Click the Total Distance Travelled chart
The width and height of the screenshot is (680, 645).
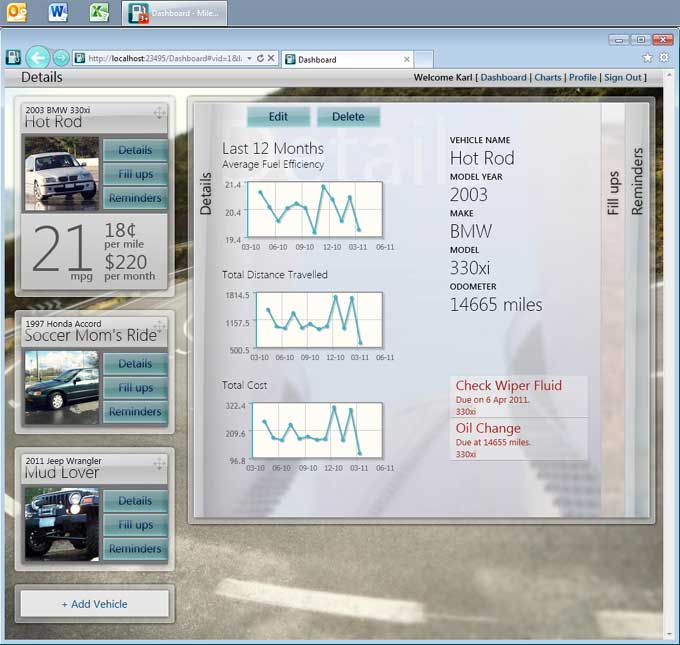click(x=319, y=320)
